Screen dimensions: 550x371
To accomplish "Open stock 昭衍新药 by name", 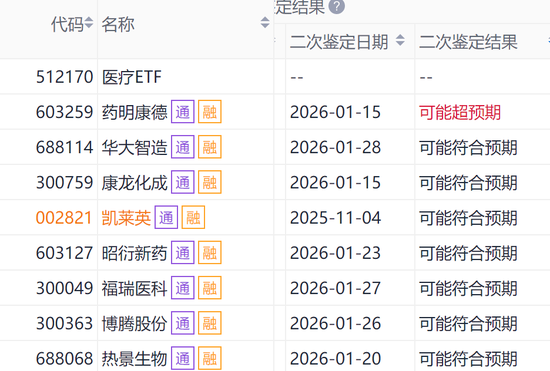I will click(x=134, y=253).
